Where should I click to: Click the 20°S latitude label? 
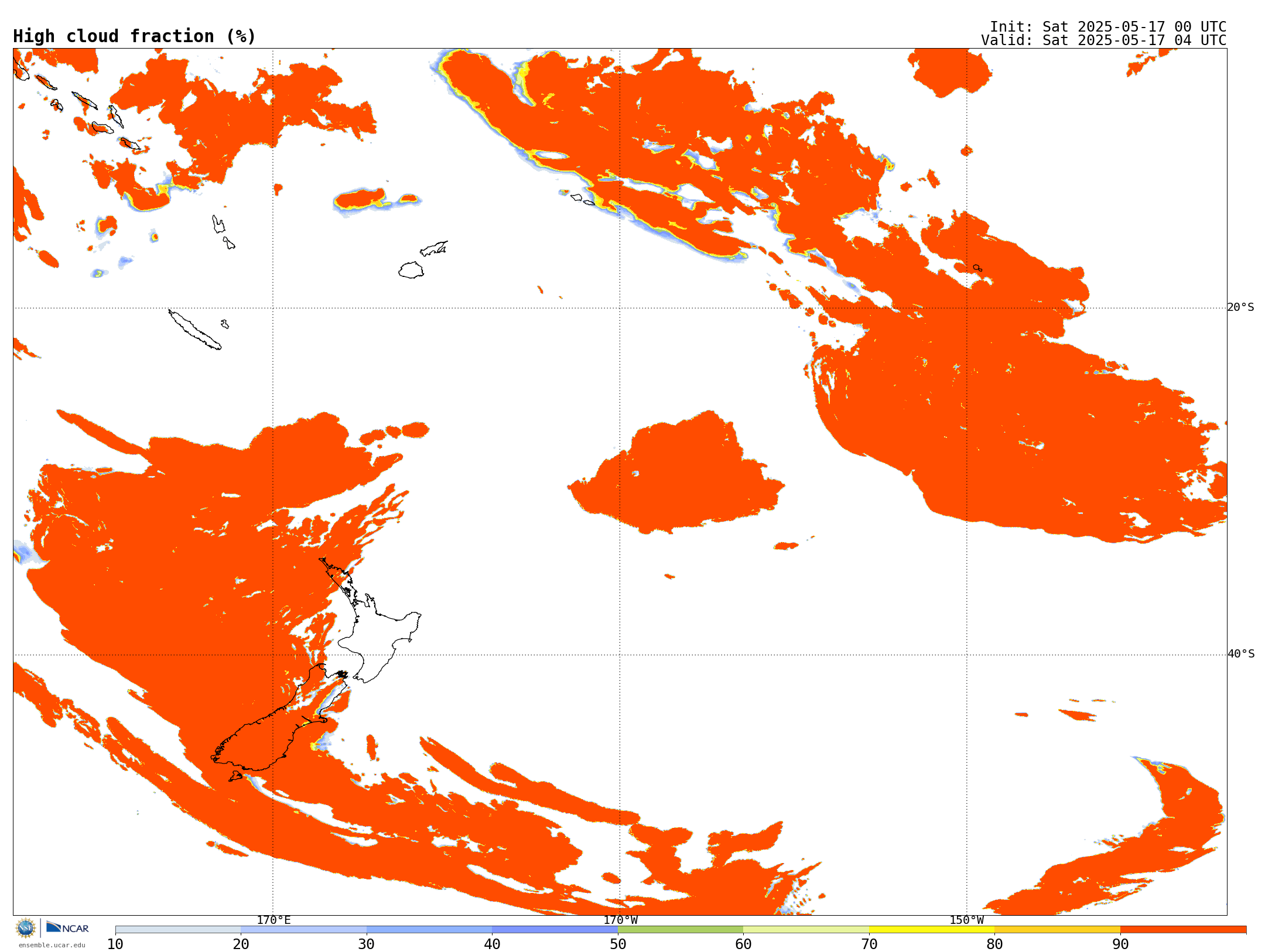click(1241, 307)
